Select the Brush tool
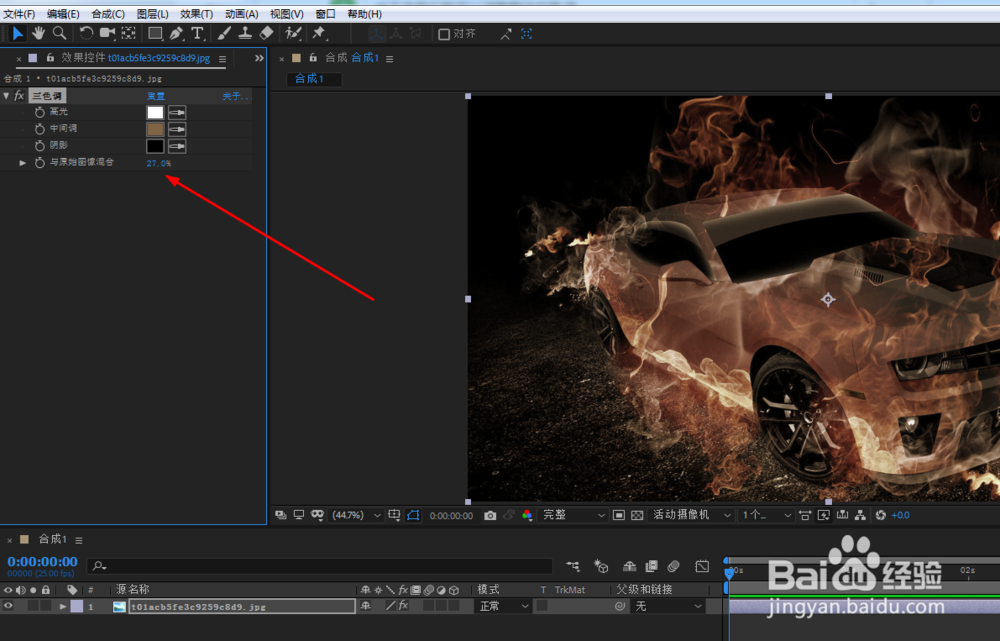1000x641 pixels. coord(224,33)
